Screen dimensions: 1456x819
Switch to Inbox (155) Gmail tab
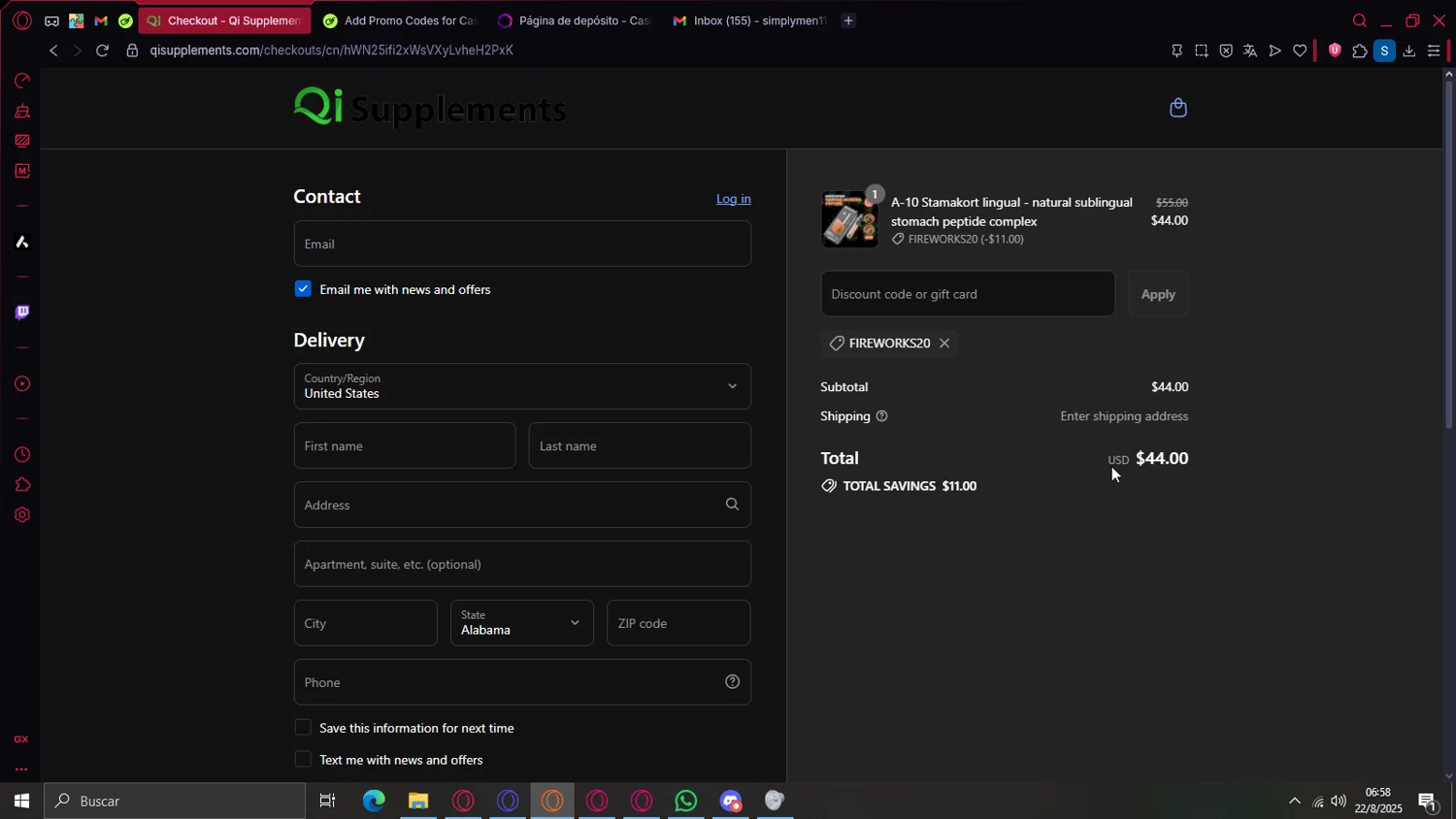pos(748,20)
